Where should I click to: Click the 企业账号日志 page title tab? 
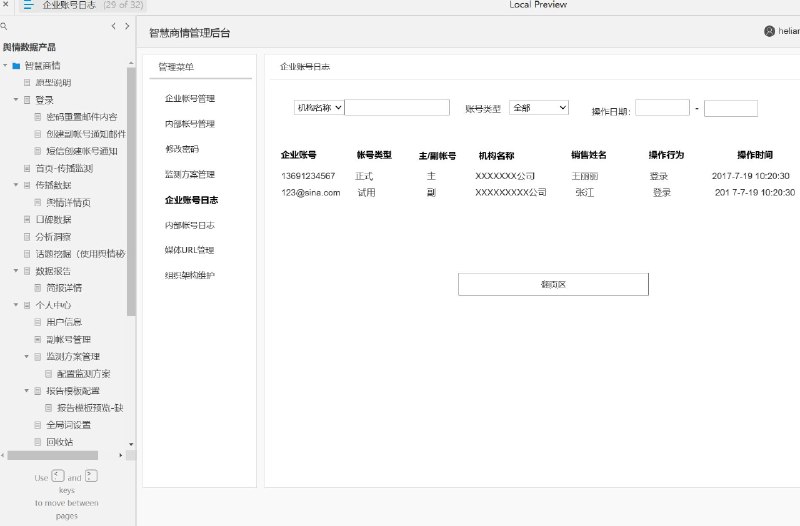coord(305,67)
